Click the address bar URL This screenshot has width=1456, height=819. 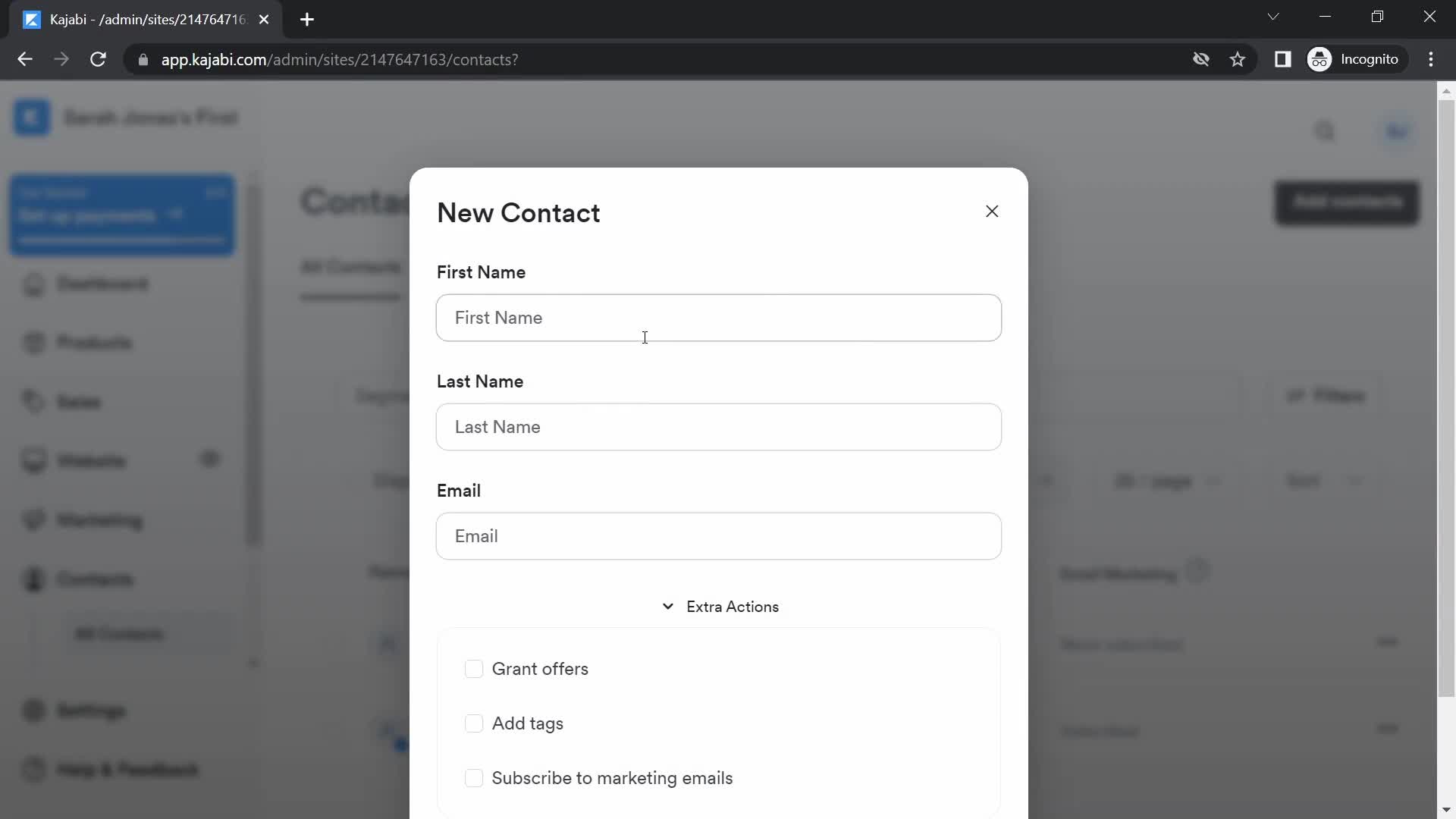(x=340, y=59)
